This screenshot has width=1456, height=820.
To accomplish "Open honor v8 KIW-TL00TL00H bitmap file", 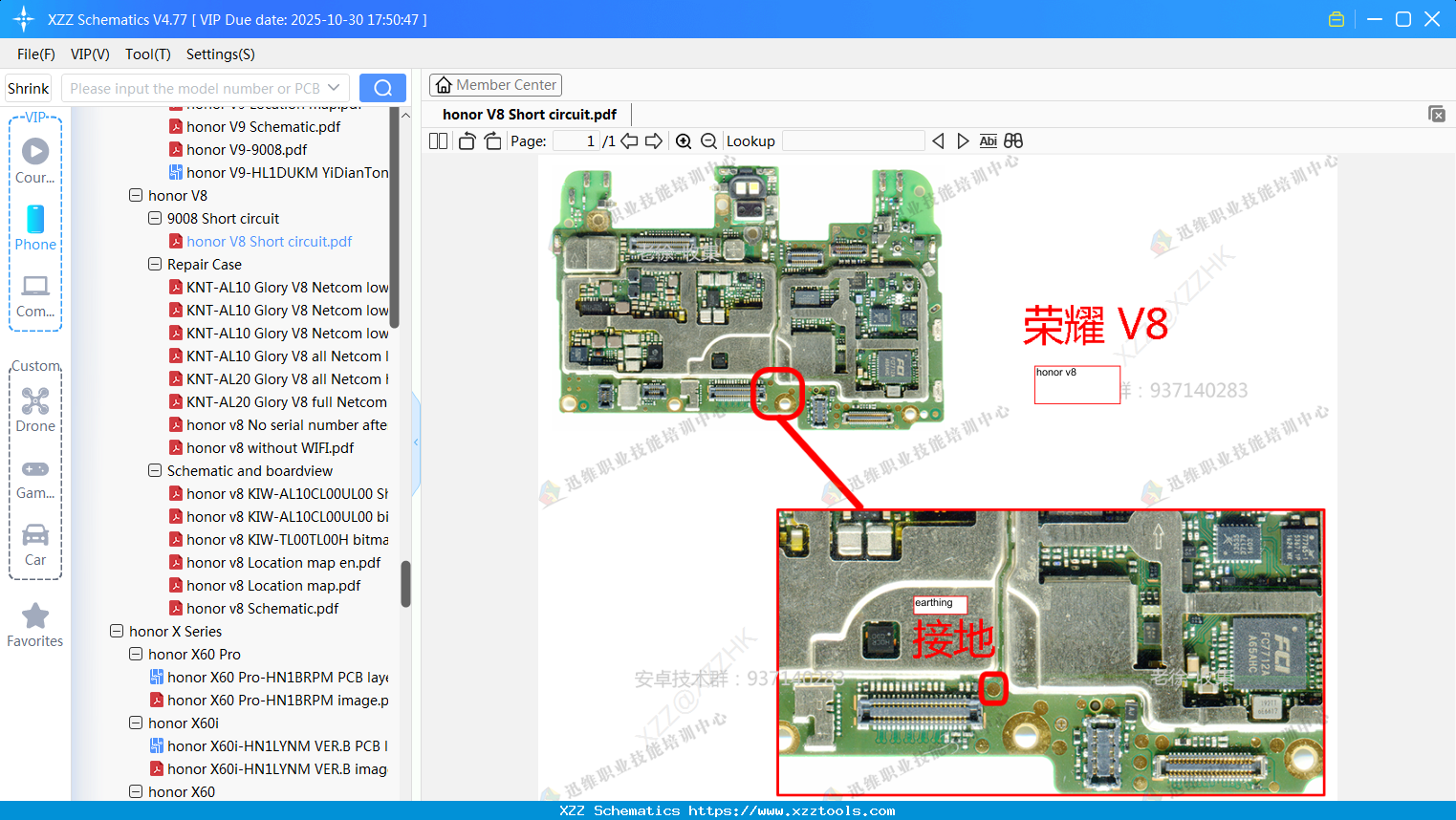I will 278,540.
